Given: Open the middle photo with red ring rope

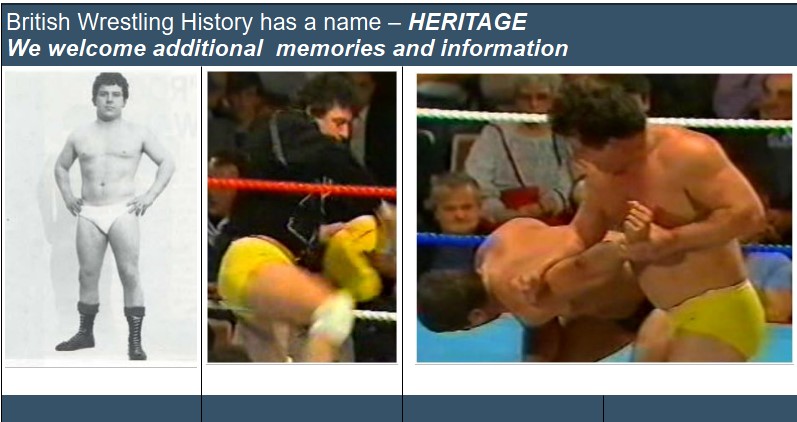Looking at the screenshot, I should coord(302,217).
